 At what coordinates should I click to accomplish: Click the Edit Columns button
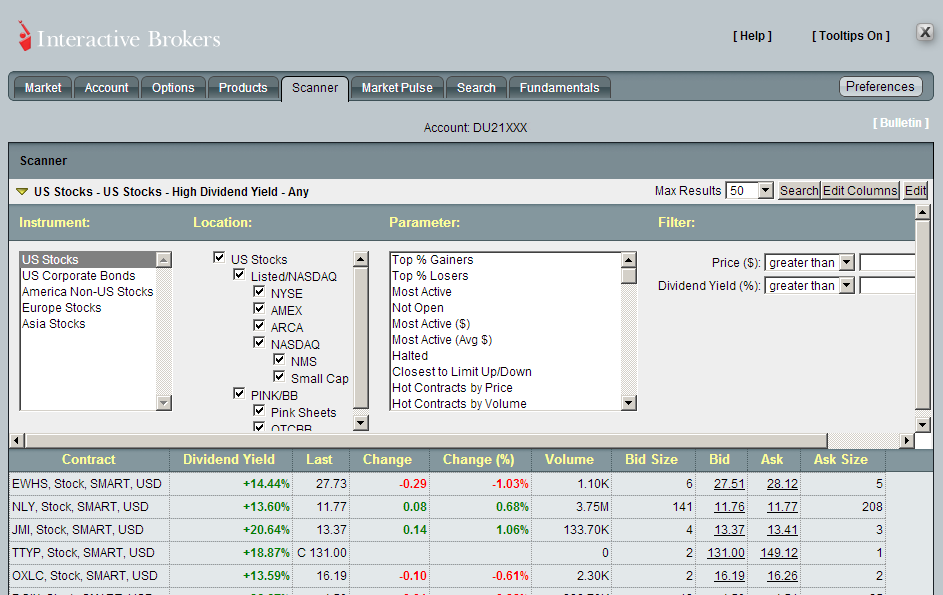(x=860, y=191)
